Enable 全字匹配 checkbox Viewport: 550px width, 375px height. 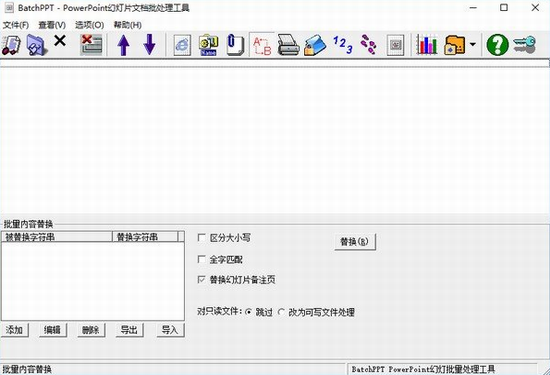click(201, 259)
